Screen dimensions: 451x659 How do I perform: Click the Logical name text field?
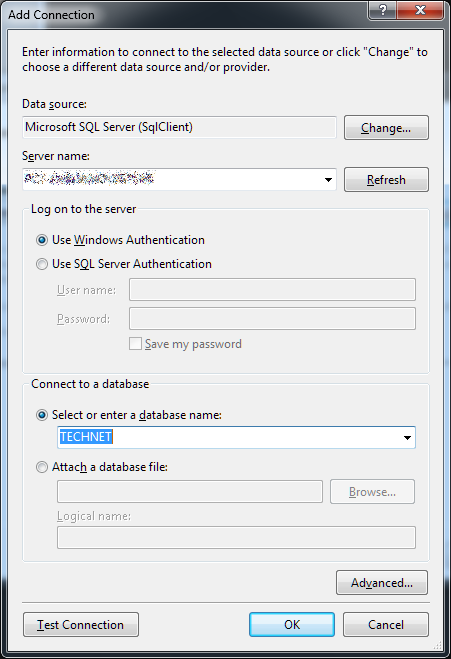pyautogui.click(x=236, y=538)
